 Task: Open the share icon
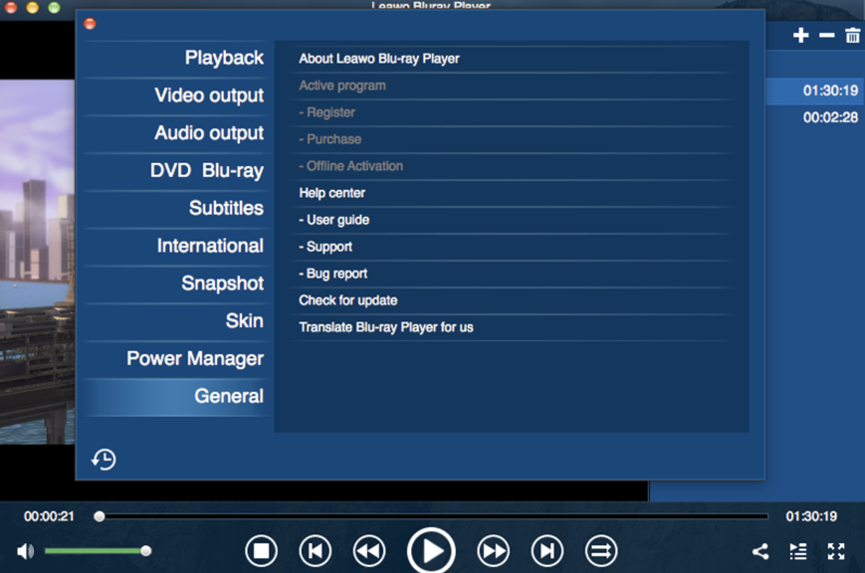click(x=760, y=551)
